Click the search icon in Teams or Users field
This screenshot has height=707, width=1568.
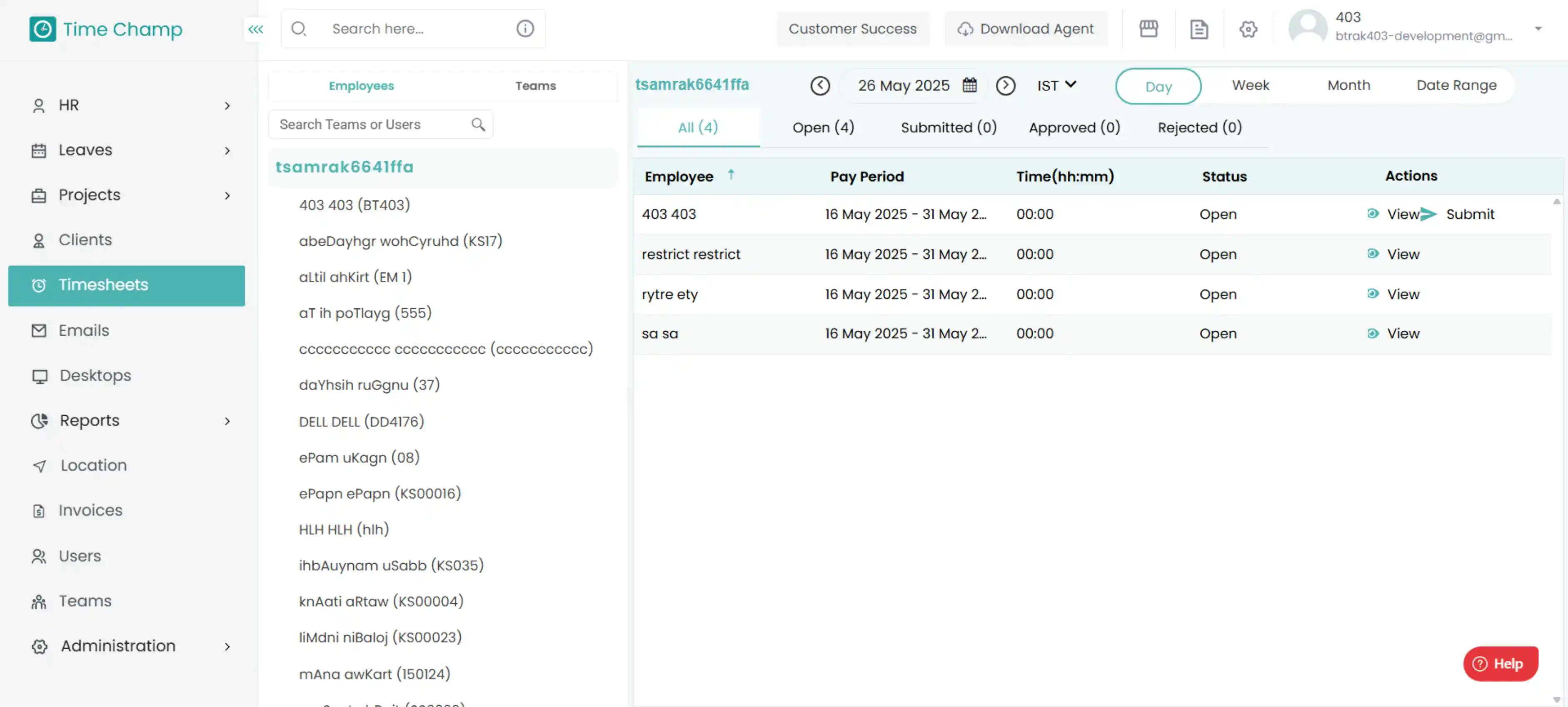coord(478,125)
